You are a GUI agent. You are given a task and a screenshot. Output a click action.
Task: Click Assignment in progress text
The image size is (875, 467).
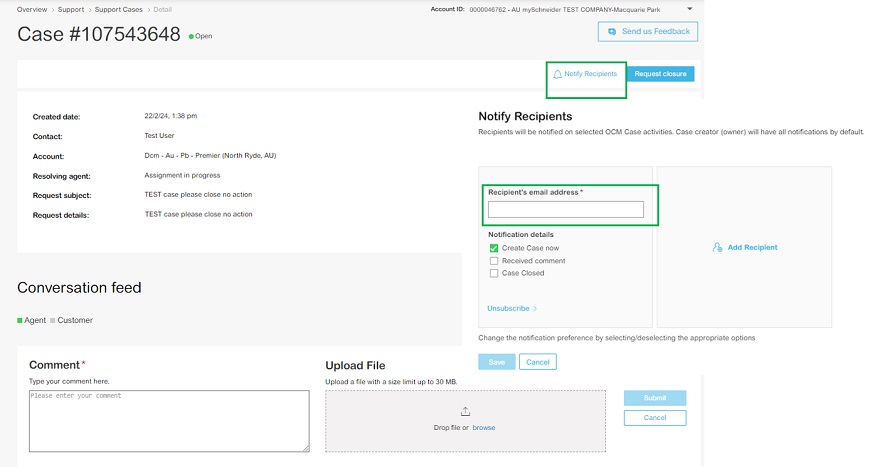pyautogui.click(x=182, y=175)
